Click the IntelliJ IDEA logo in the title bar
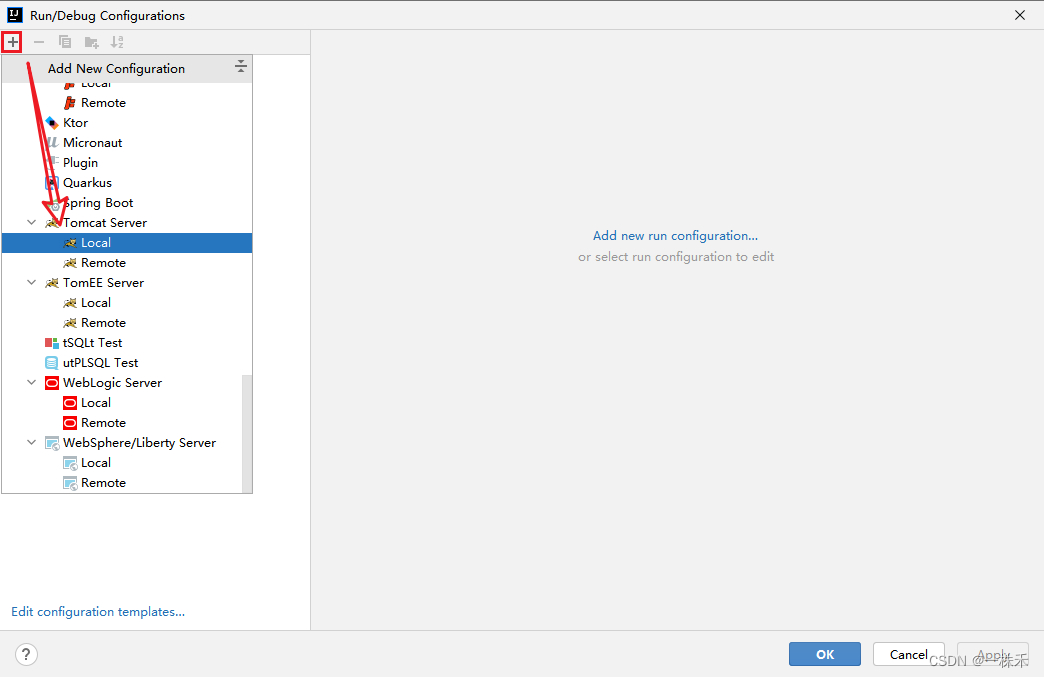This screenshot has width=1044, height=677. [15, 15]
